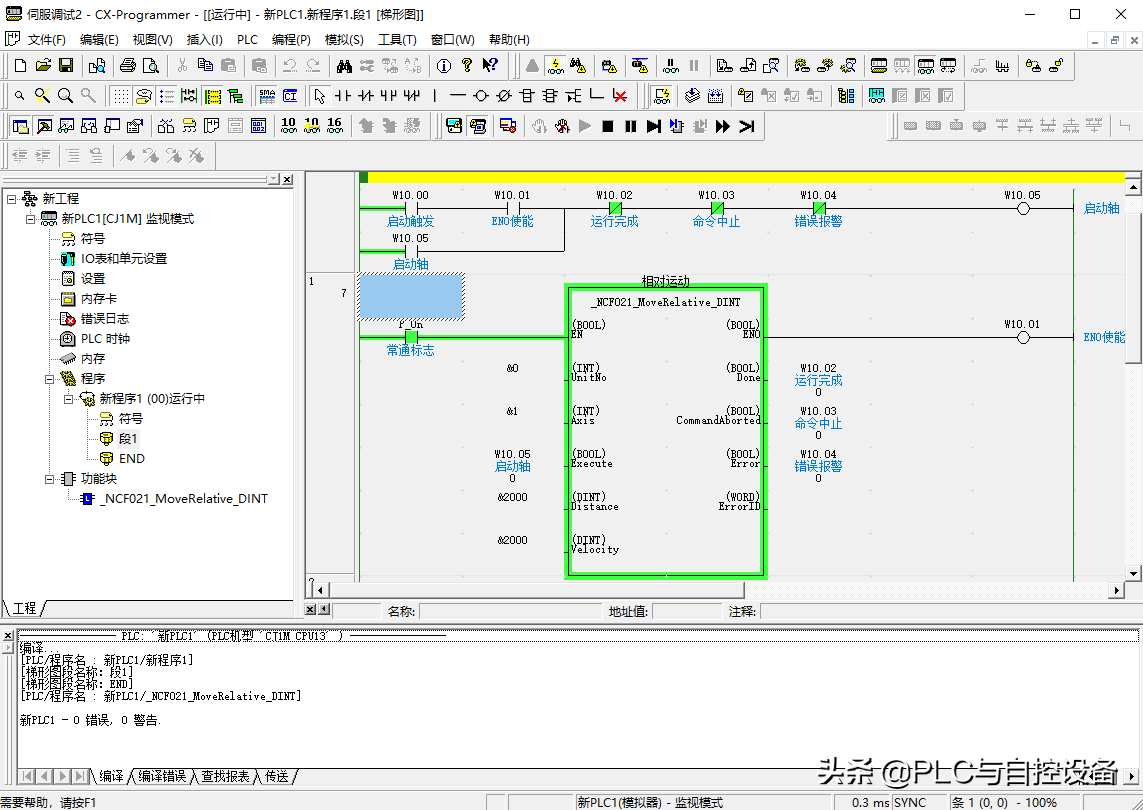Collapse the 新工程 root tree node
This screenshot has width=1143, height=810.
click(x=12, y=199)
